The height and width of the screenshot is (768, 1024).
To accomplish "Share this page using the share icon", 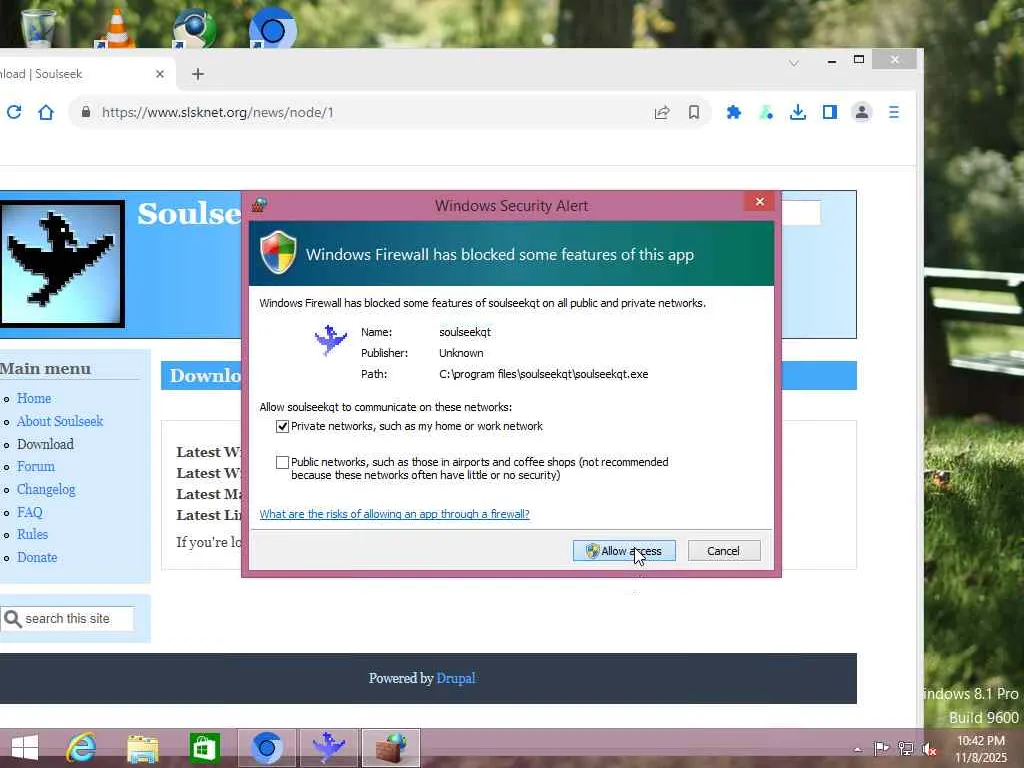I will pyautogui.click(x=662, y=112).
